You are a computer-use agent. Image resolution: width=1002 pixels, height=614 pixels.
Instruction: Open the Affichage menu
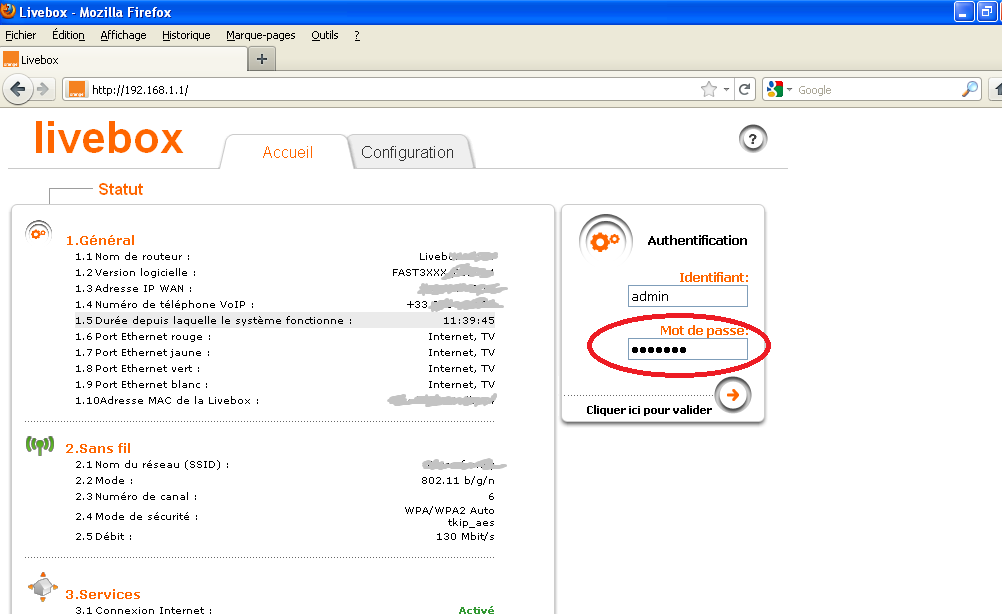123,35
